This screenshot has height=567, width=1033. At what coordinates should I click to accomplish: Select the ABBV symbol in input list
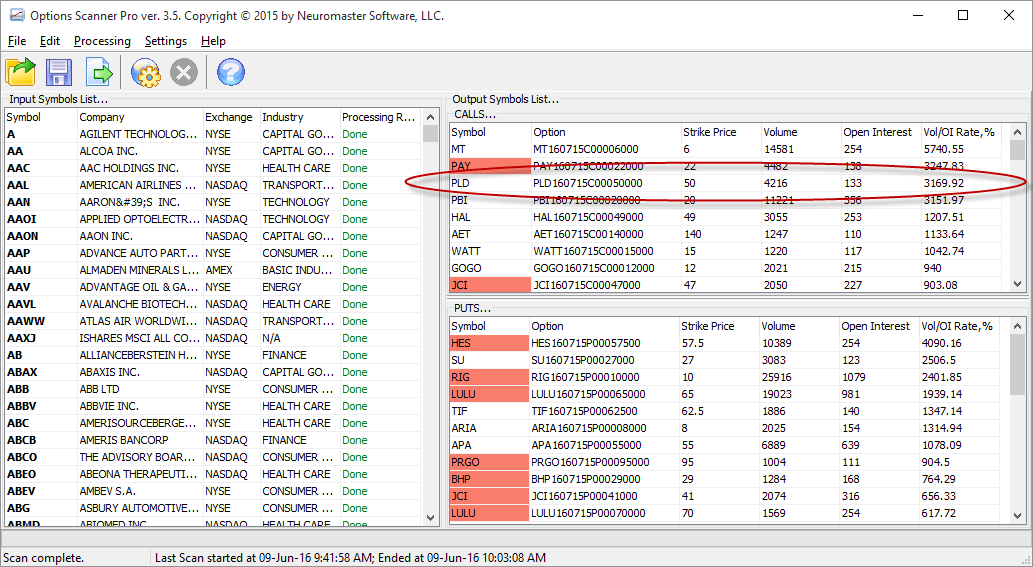click(21, 406)
